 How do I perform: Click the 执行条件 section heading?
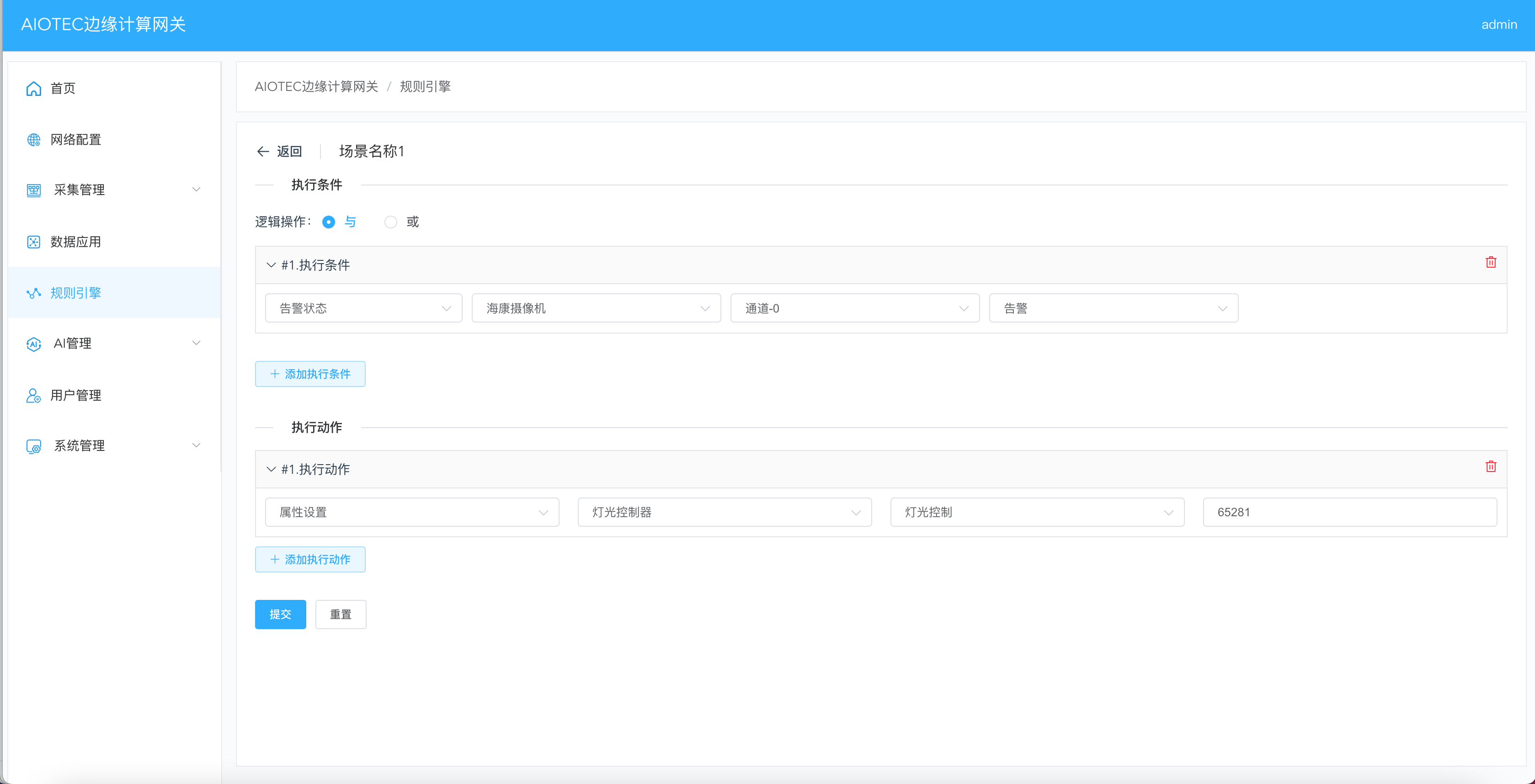click(317, 185)
